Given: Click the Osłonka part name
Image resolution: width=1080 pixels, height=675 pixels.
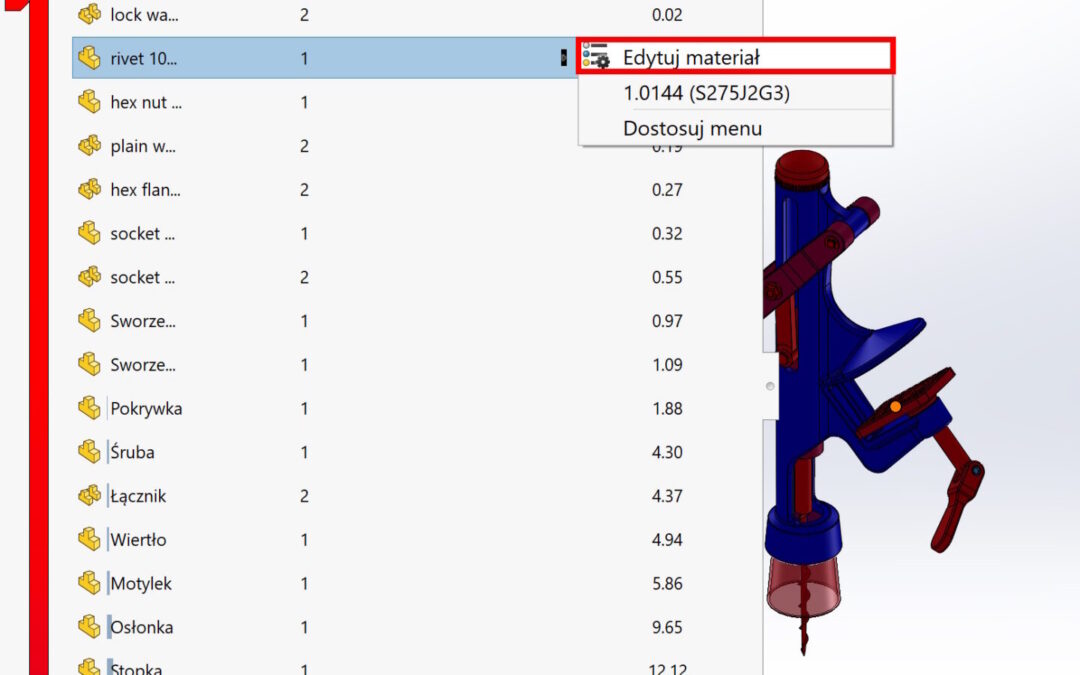Looking at the screenshot, I should [141, 628].
